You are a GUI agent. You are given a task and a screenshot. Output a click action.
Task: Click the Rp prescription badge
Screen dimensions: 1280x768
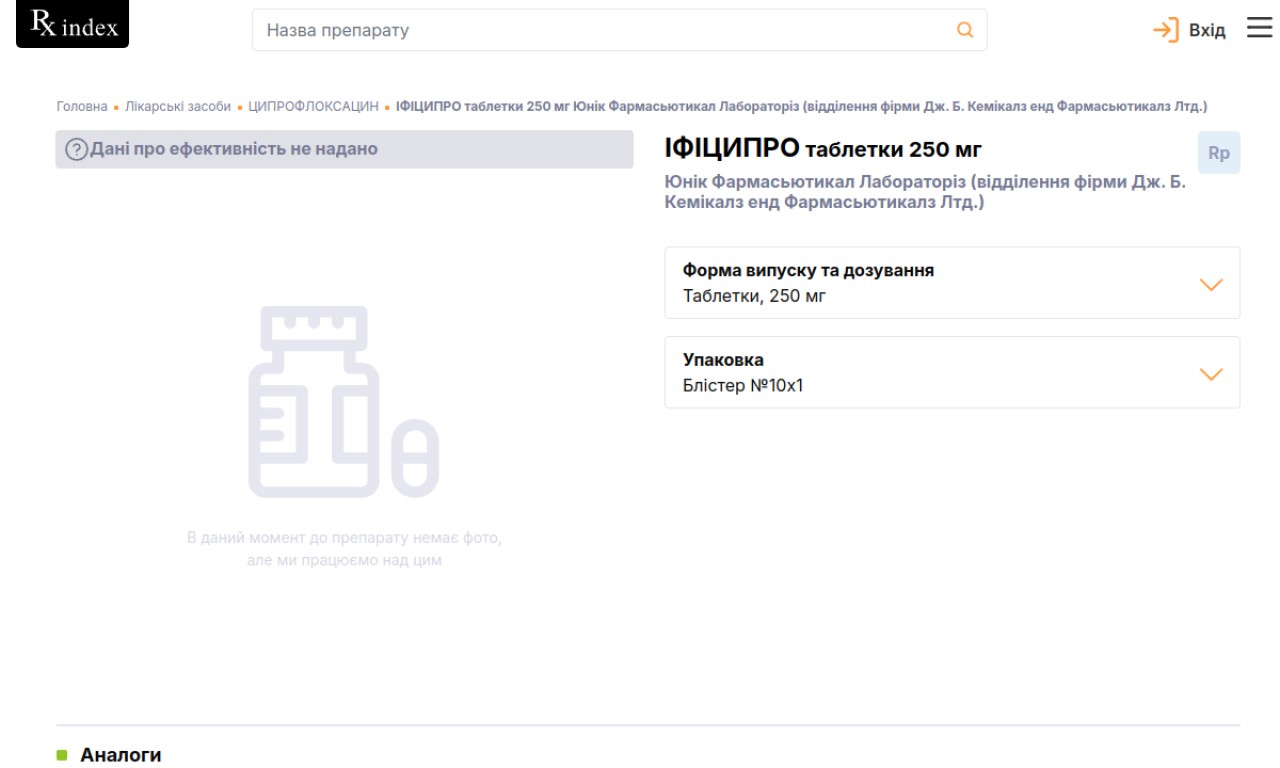[1219, 153]
